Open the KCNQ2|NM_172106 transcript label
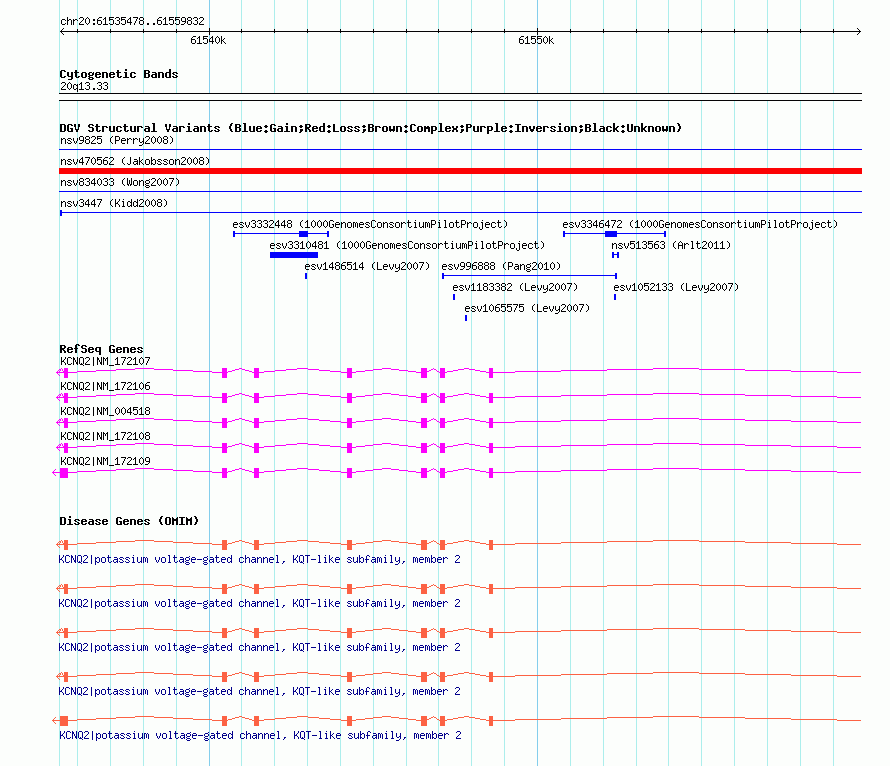Image resolution: width=890 pixels, height=766 pixels. (105, 386)
